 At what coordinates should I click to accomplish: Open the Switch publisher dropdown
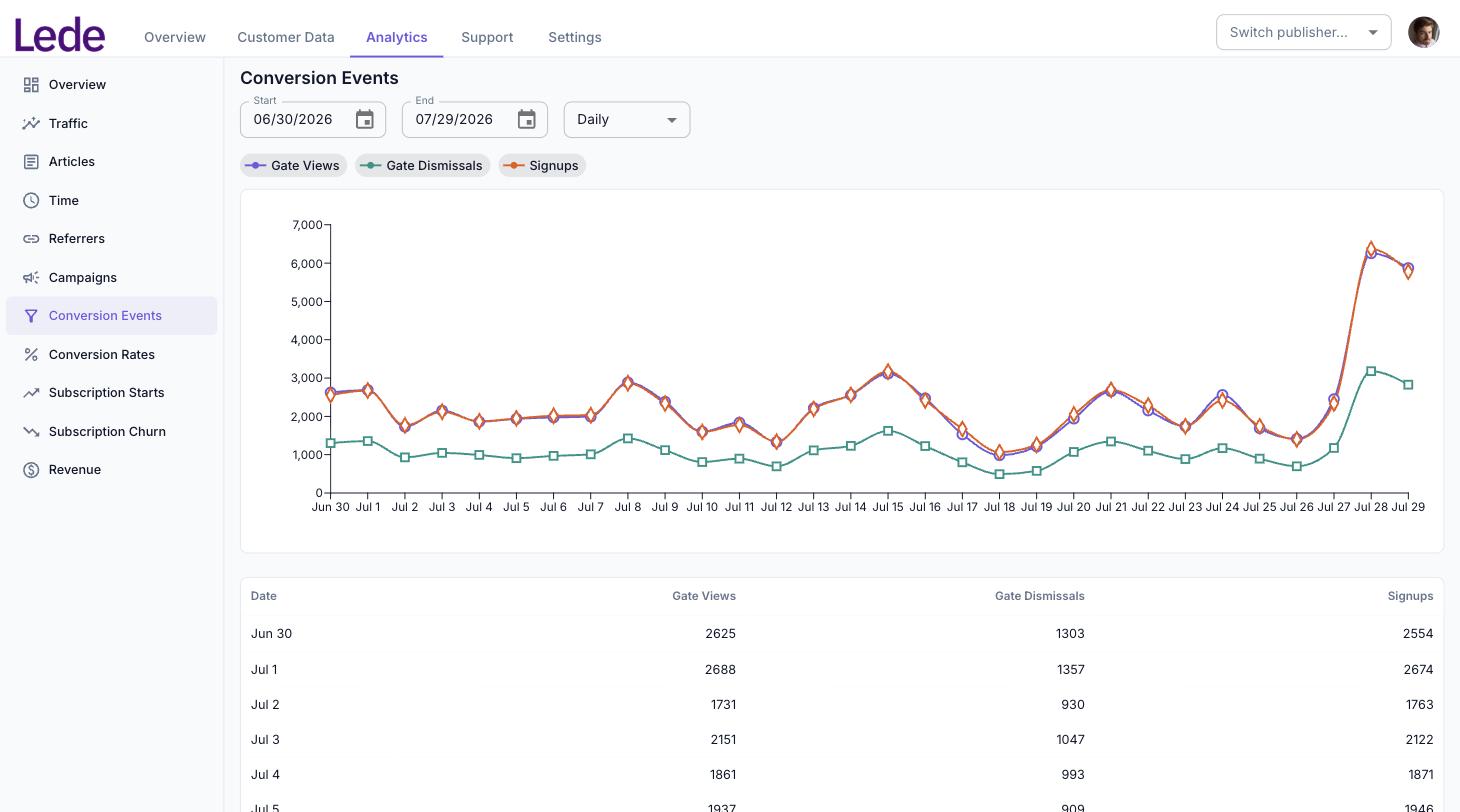point(1304,32)
